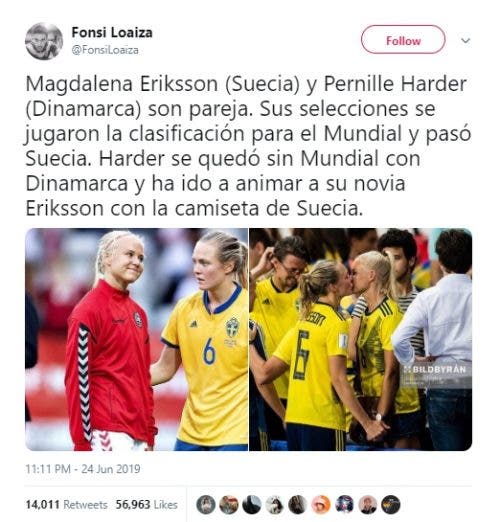Open the tweet timestamp 24 Jun 2019

pos(83,469)
